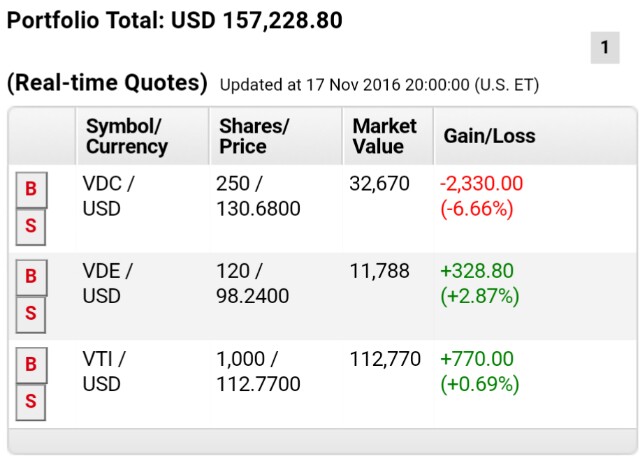Click the Sell button for VDE

click(x=31, y=314)
